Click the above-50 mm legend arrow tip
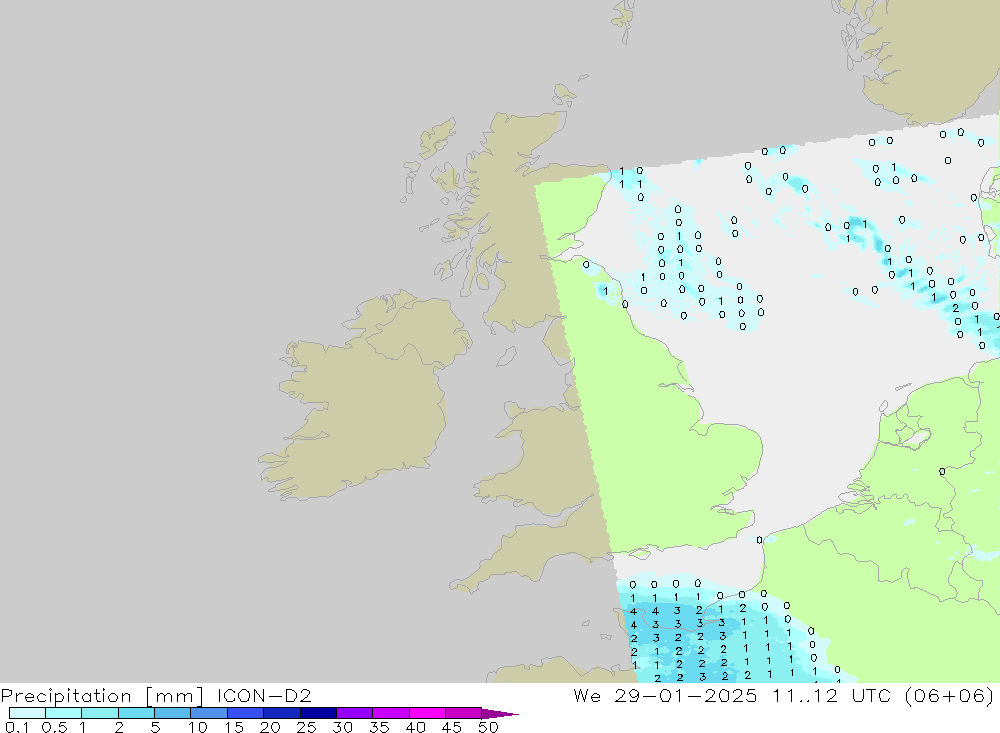 coord(499,714)
